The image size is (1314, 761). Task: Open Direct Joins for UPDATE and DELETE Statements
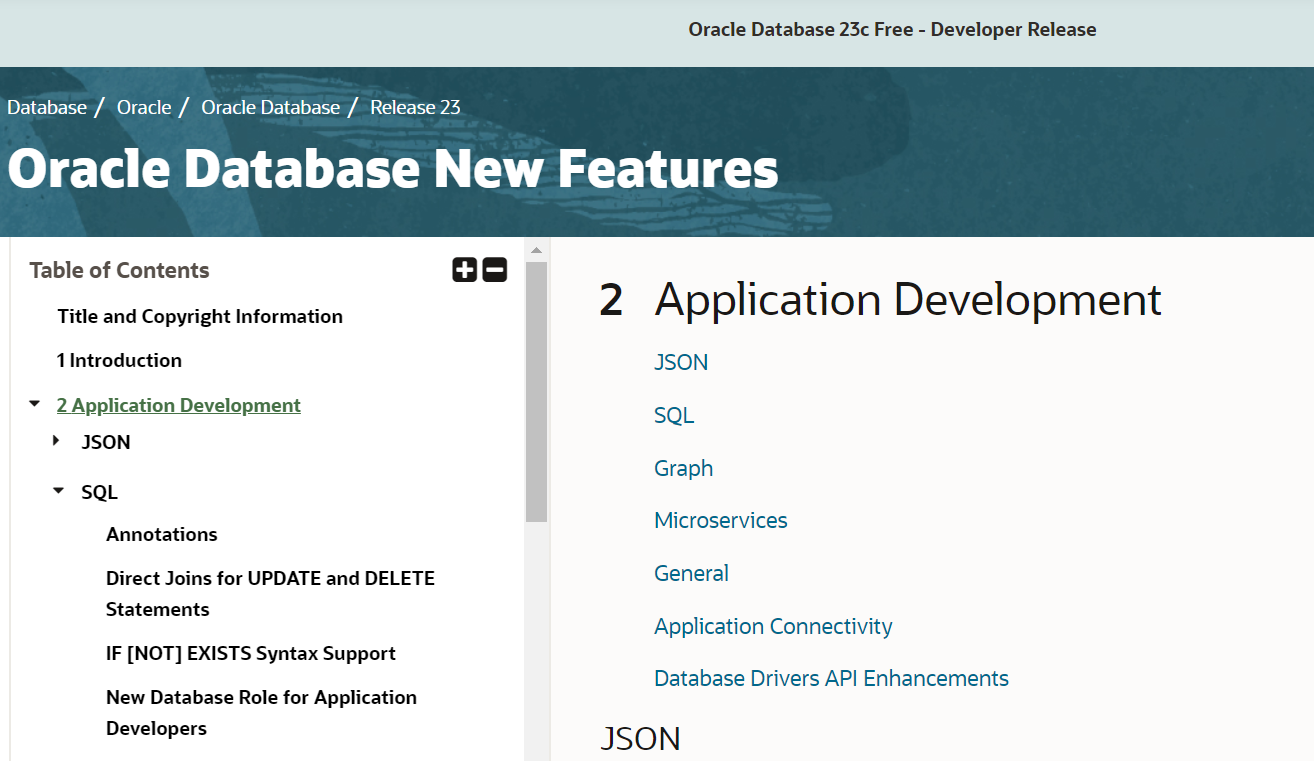270,594
